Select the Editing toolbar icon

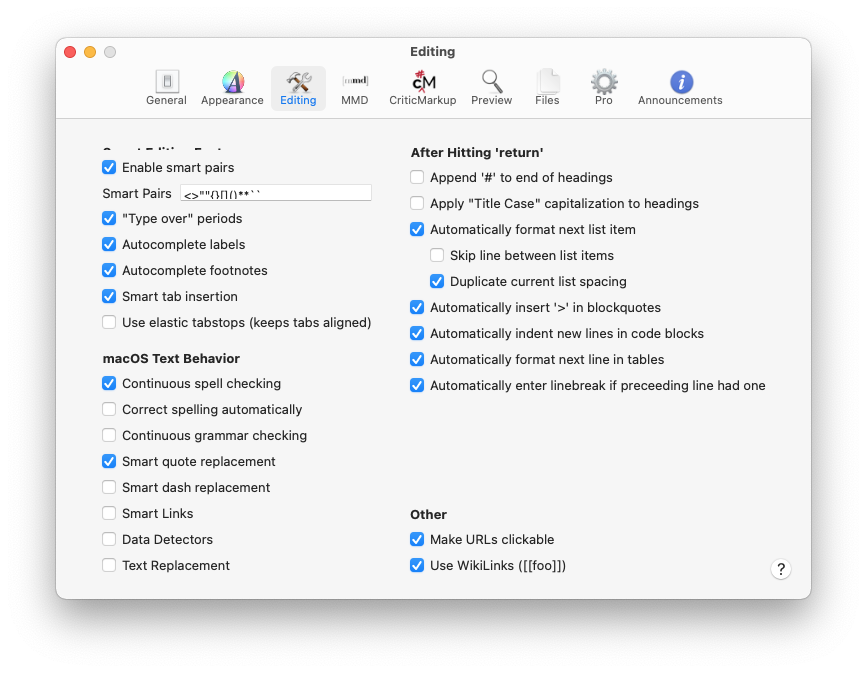pos(298,88)
